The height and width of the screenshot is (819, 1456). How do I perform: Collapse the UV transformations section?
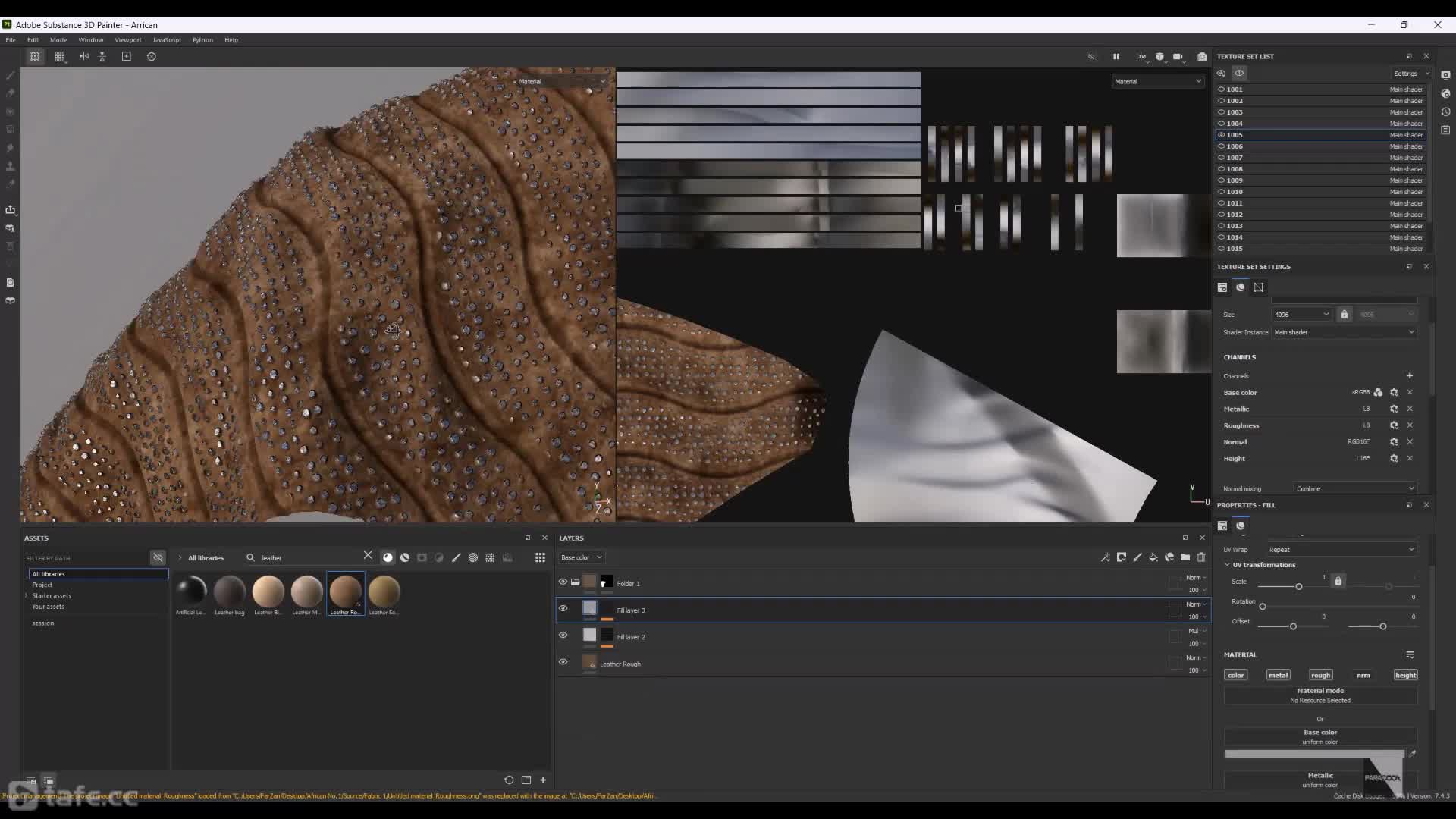pos(1227,565)
